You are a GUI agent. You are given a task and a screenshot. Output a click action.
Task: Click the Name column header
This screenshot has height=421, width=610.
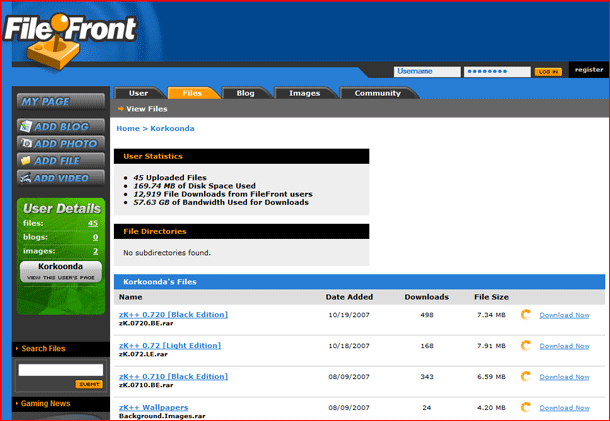click(130, 297)
